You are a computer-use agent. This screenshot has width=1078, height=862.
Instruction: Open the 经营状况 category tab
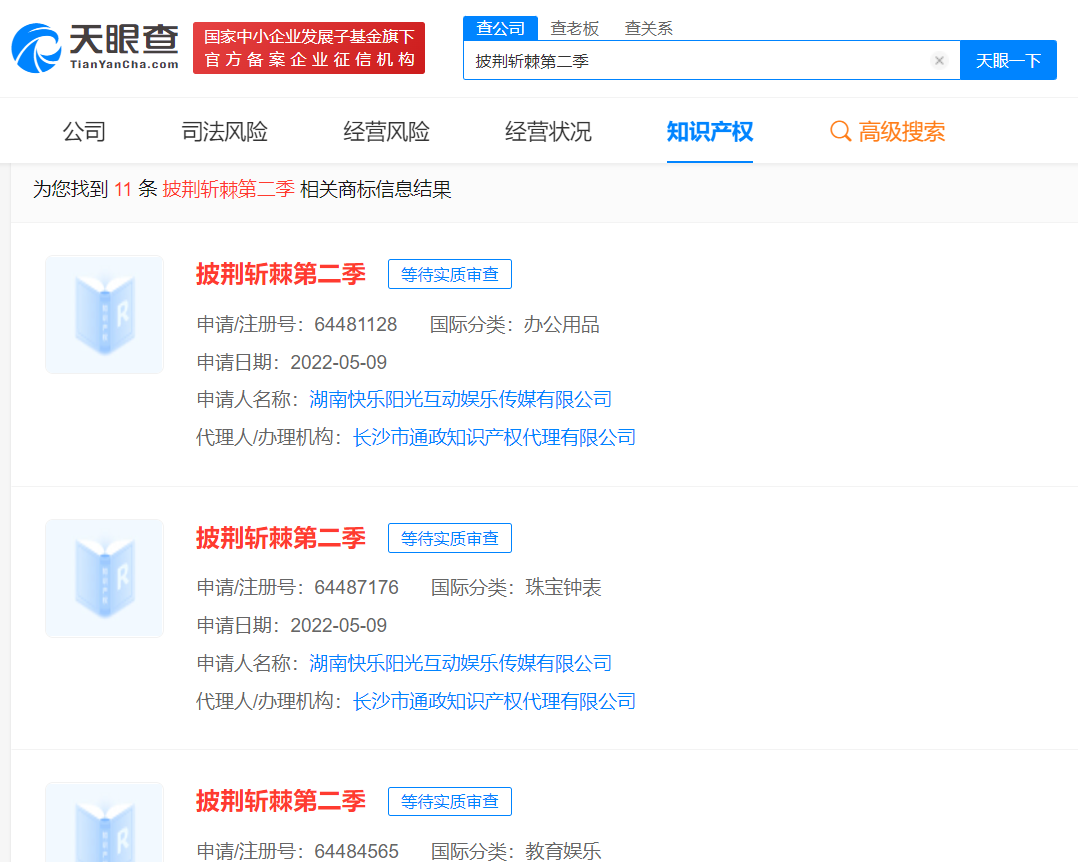point(548,131)
